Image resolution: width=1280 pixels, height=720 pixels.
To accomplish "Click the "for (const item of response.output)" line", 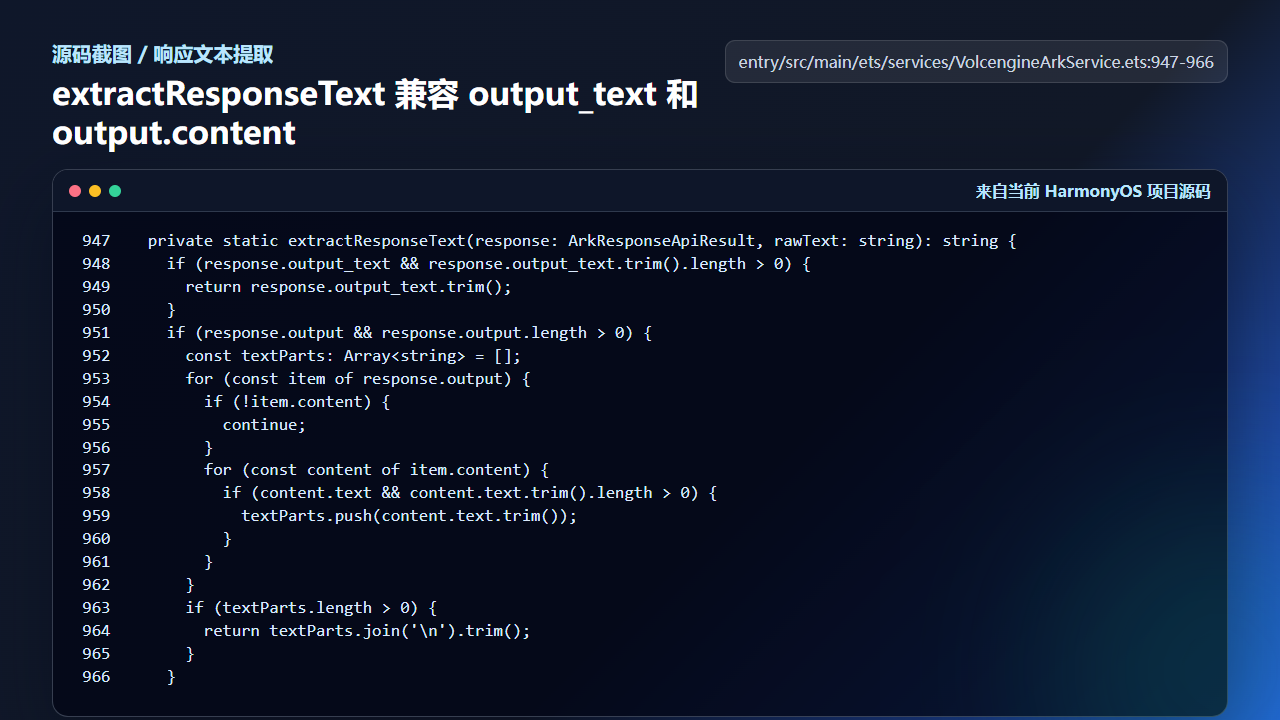I will click(357, 379).
